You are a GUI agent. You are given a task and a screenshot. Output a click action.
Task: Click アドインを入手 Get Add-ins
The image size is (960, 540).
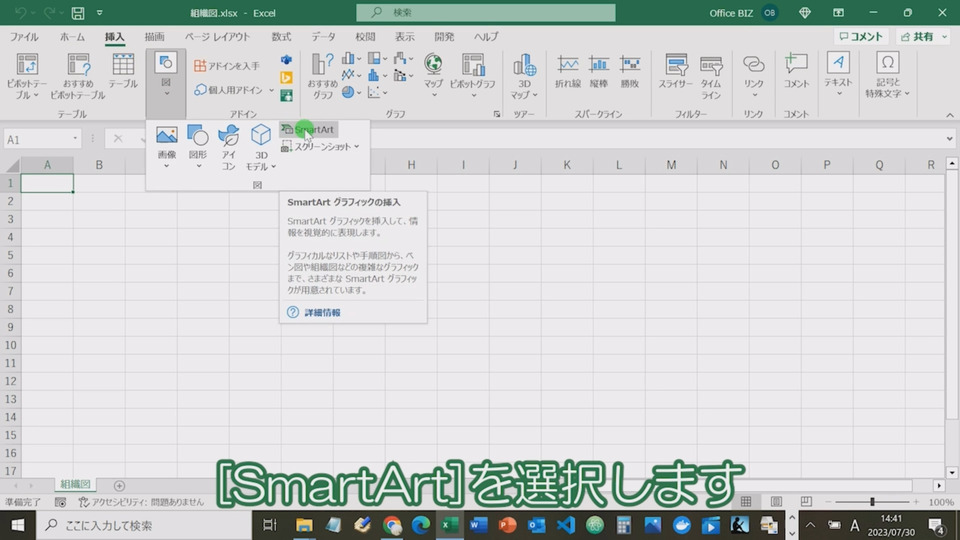(227, 66)
